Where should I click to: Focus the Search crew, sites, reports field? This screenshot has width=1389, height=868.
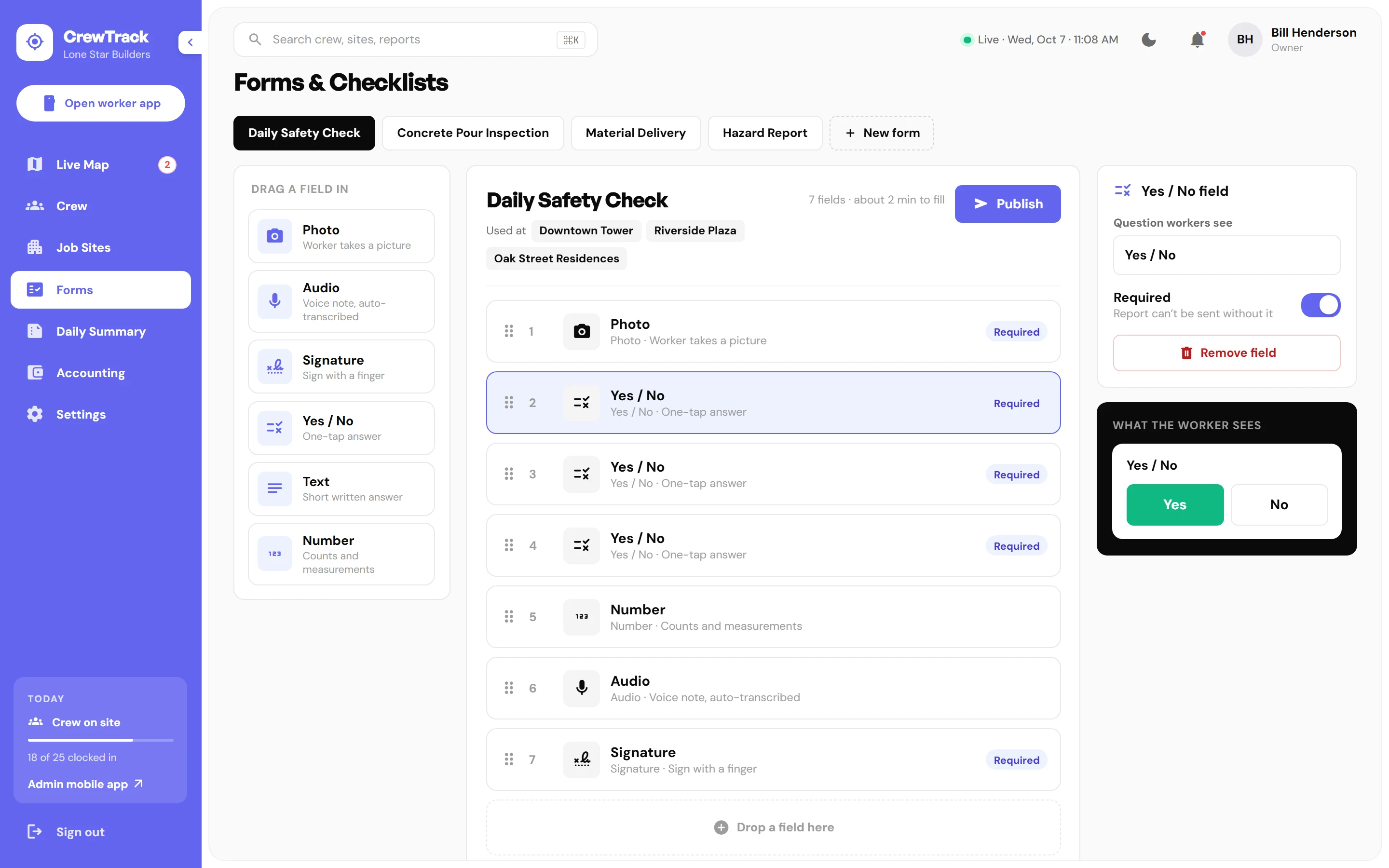(415, 40)
